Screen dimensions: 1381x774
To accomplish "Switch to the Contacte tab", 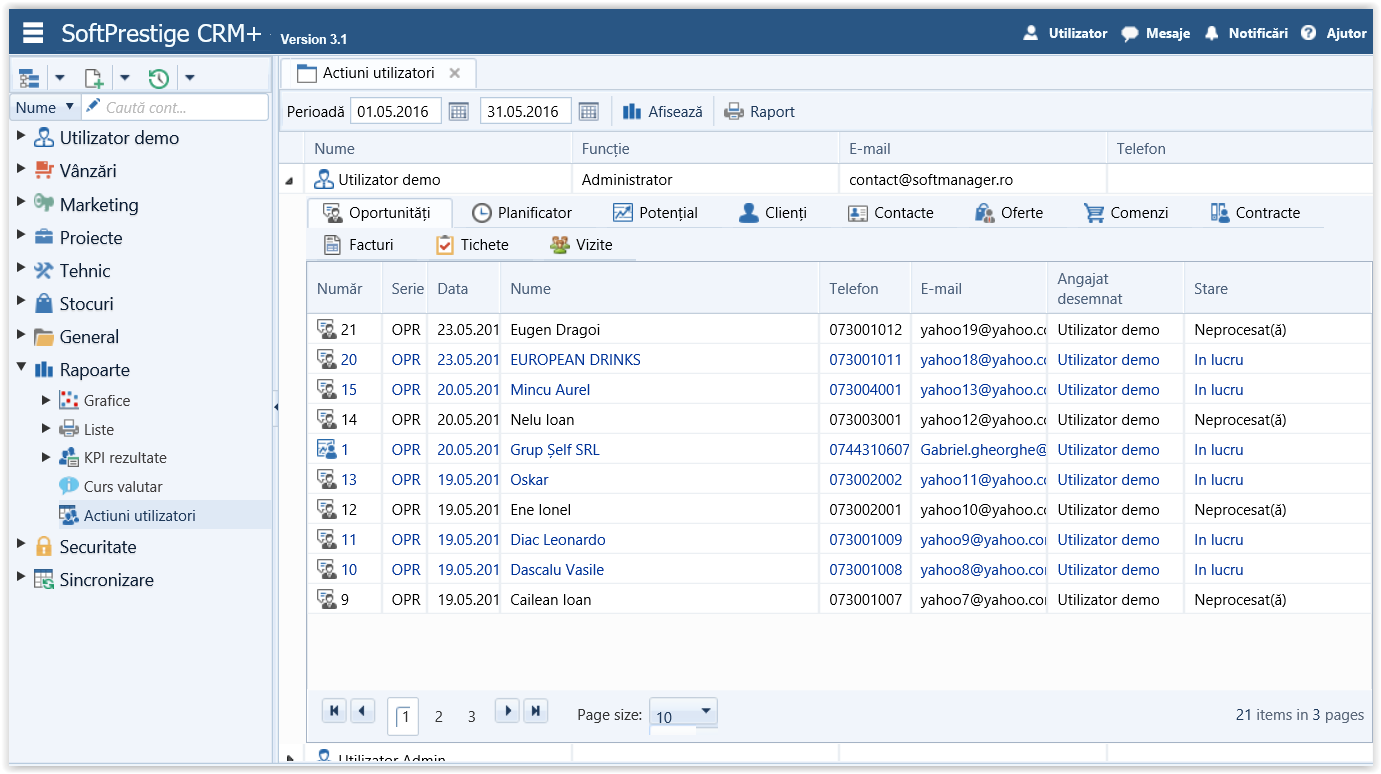I will point(891,213).
